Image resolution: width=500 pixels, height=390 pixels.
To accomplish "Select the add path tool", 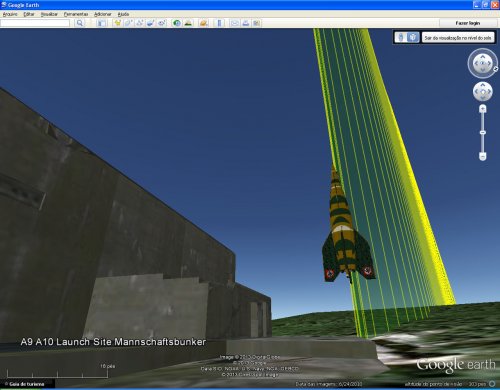I will point(139,23).
